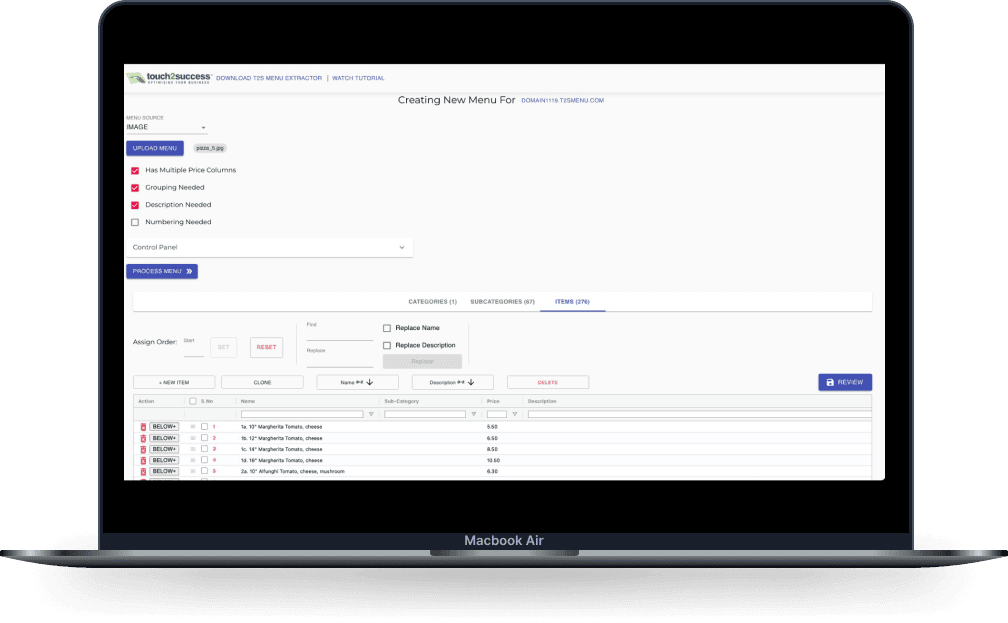This screenshot has height=623, width=1008.
Task: Click the Review button with save icon
Action: pos(844,382)
